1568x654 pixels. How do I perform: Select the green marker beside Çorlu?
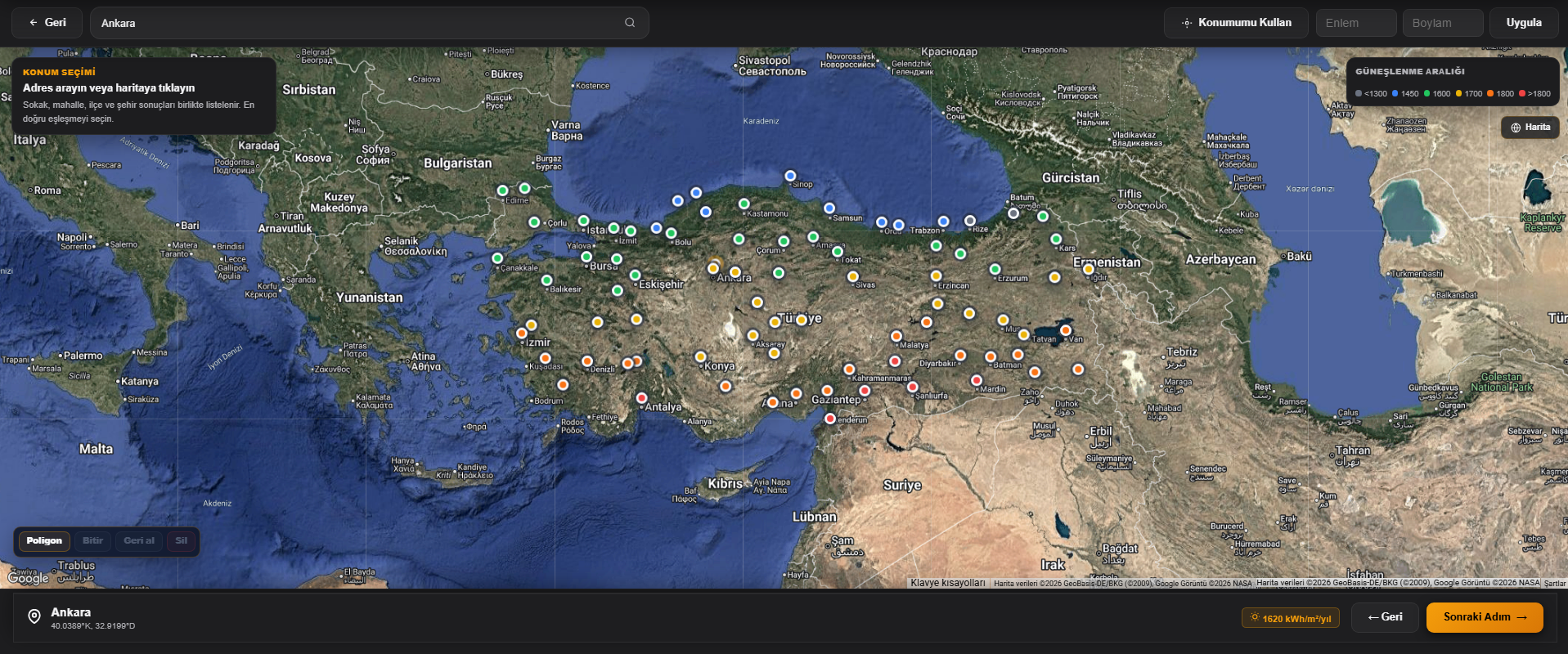(x=534, y=222)
